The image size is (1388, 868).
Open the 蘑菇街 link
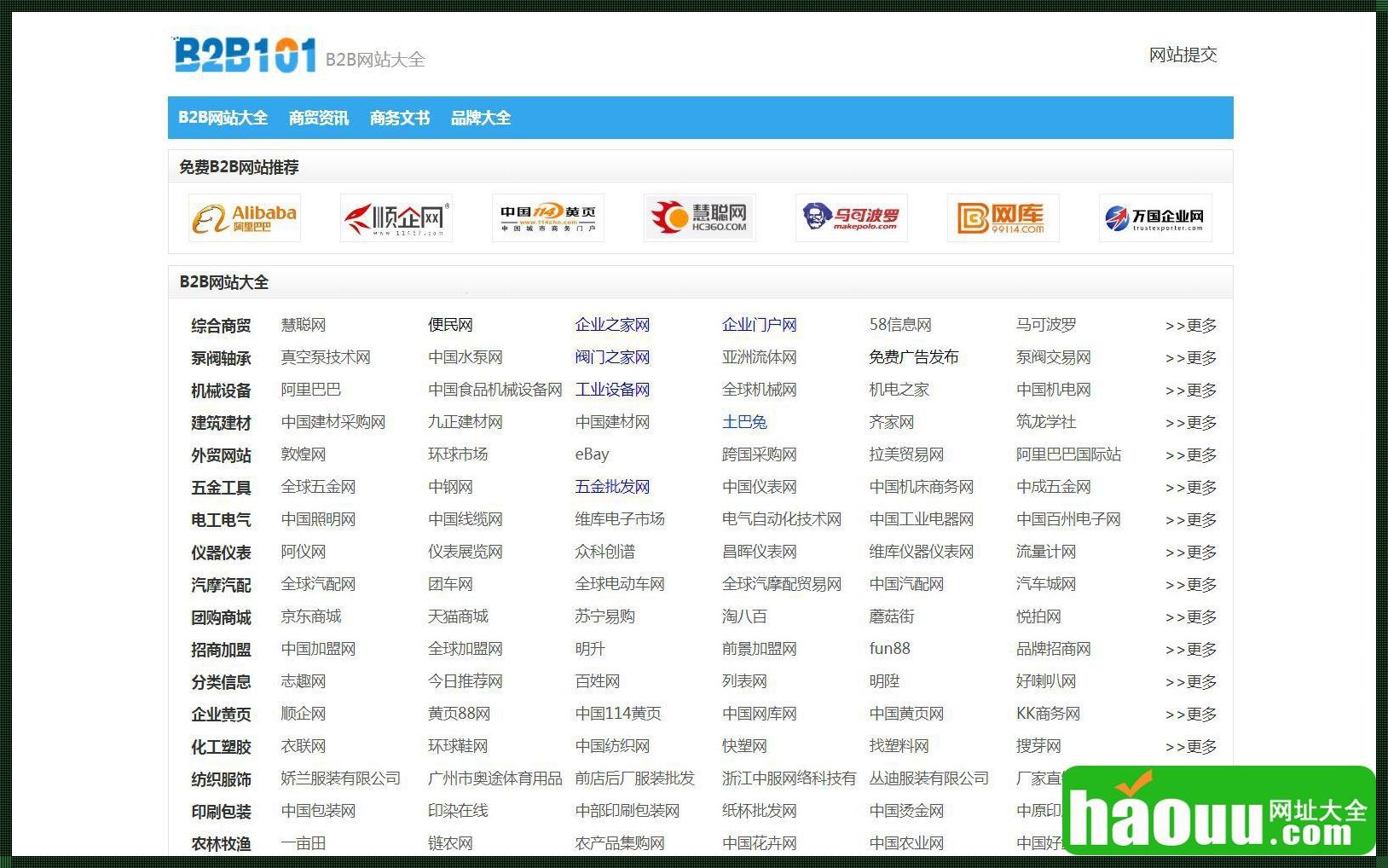coord(892,616)
